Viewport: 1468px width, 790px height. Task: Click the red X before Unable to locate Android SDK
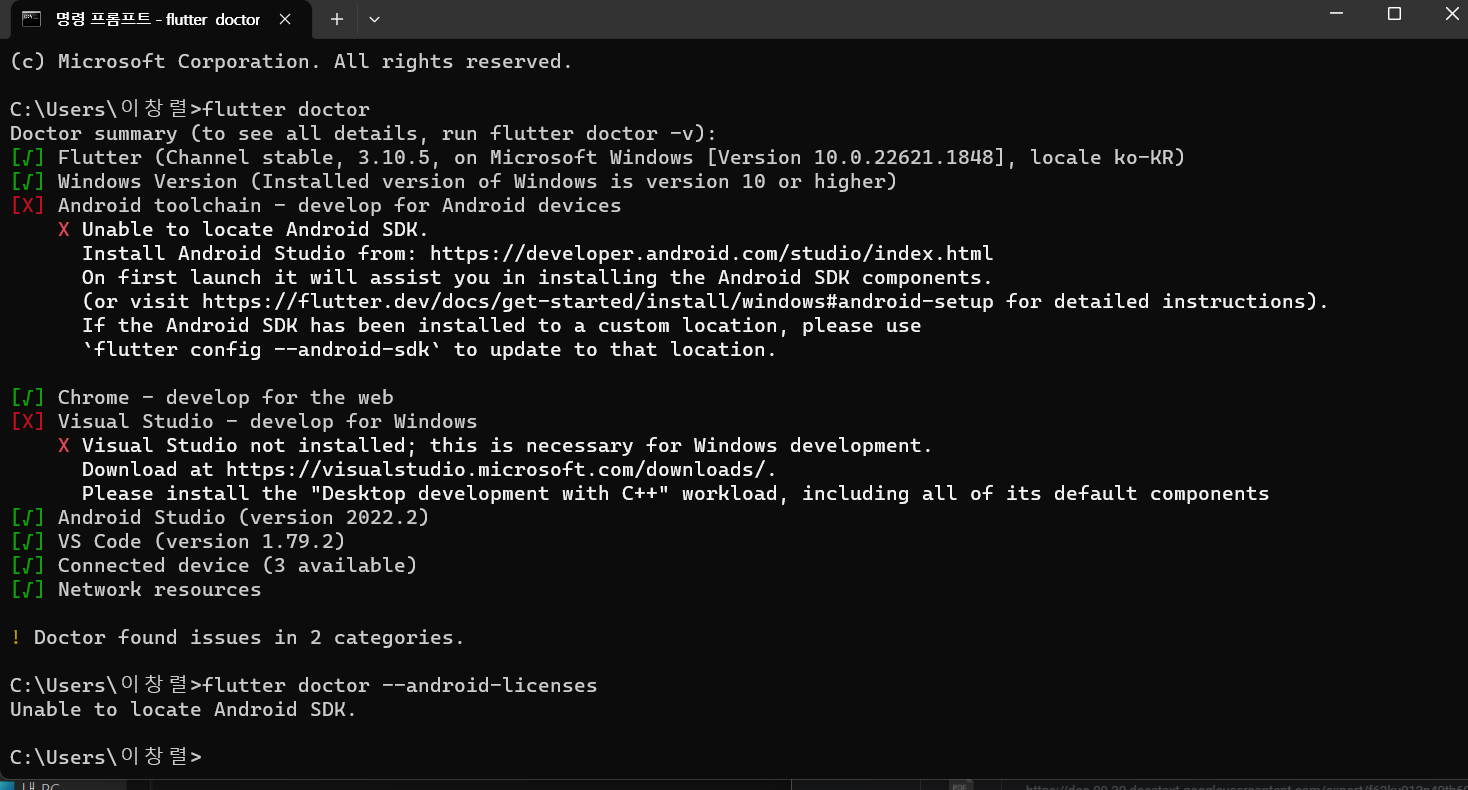point(64,230)
